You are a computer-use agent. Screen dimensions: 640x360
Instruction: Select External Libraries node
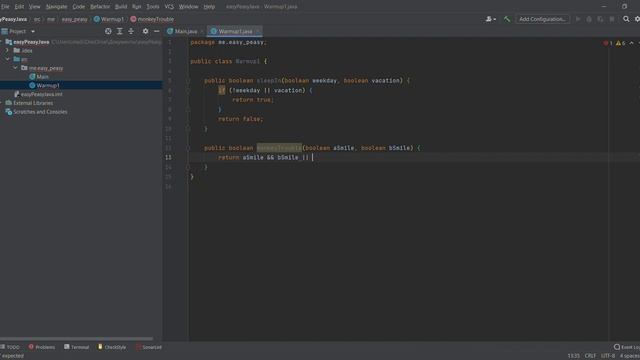tap(33, 103)
